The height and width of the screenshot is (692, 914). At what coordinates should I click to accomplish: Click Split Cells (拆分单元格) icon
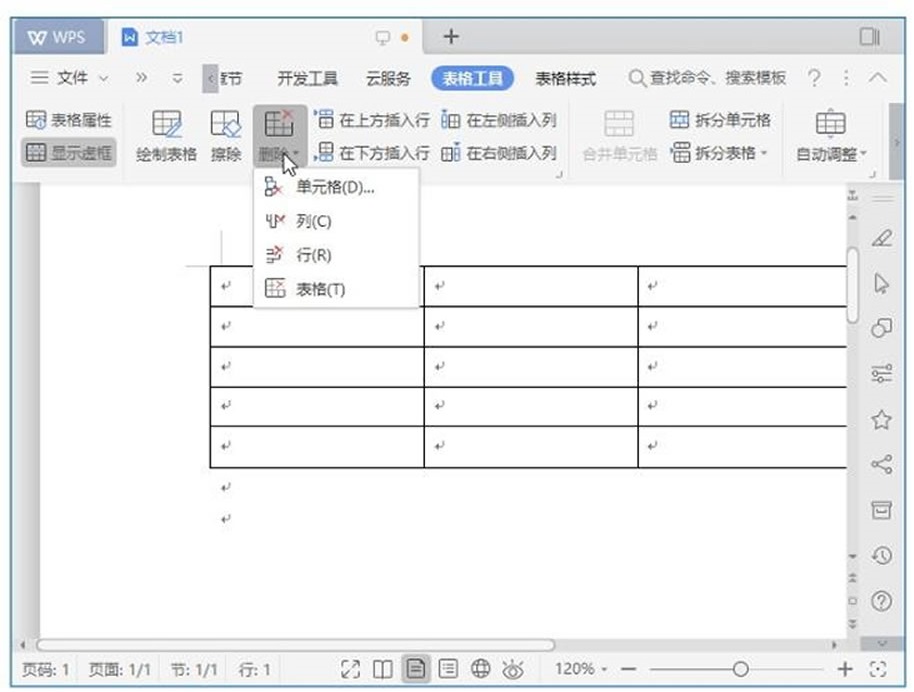[x=680, y=120]
